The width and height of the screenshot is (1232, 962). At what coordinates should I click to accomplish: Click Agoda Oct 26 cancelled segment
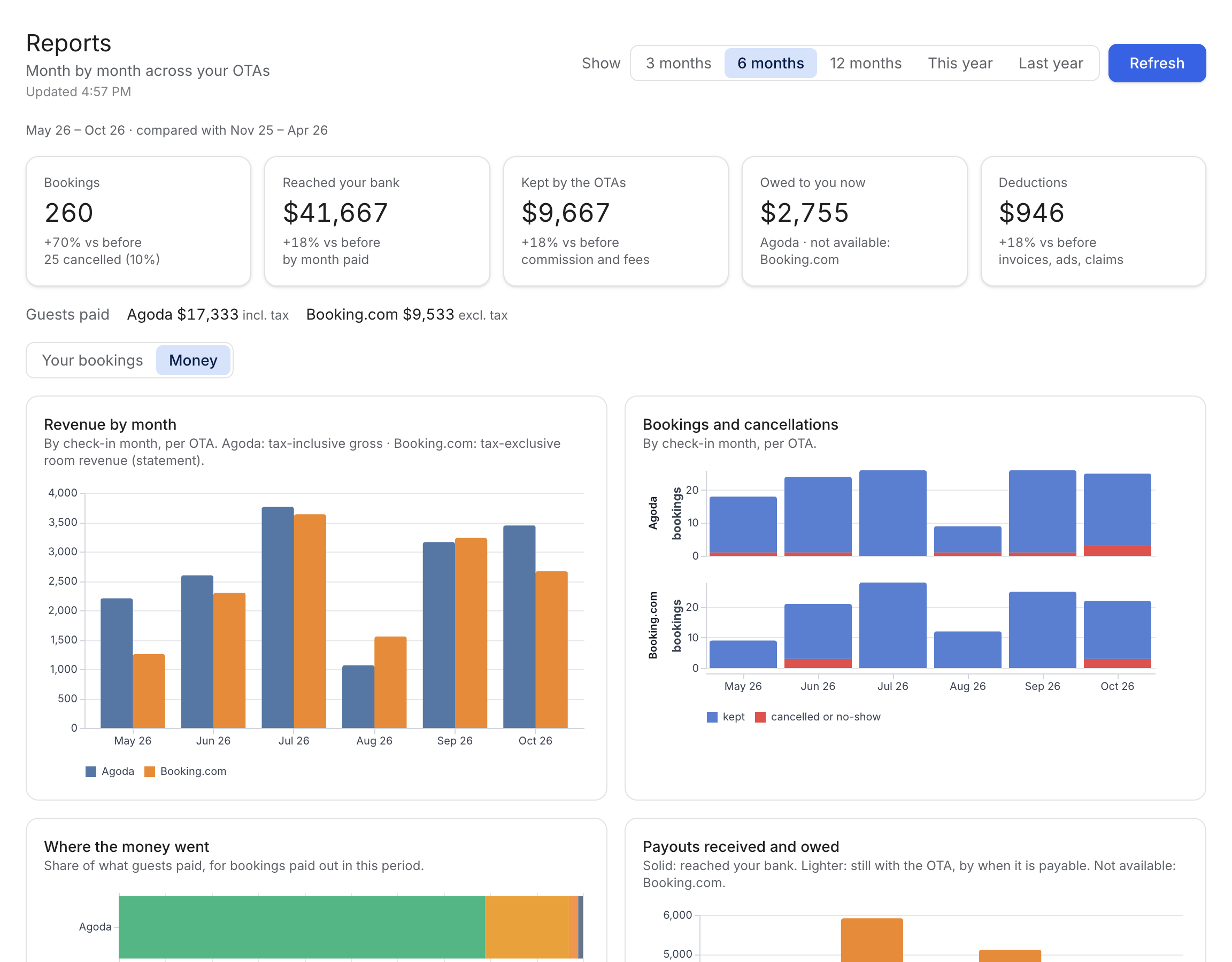click(1117, 551)
